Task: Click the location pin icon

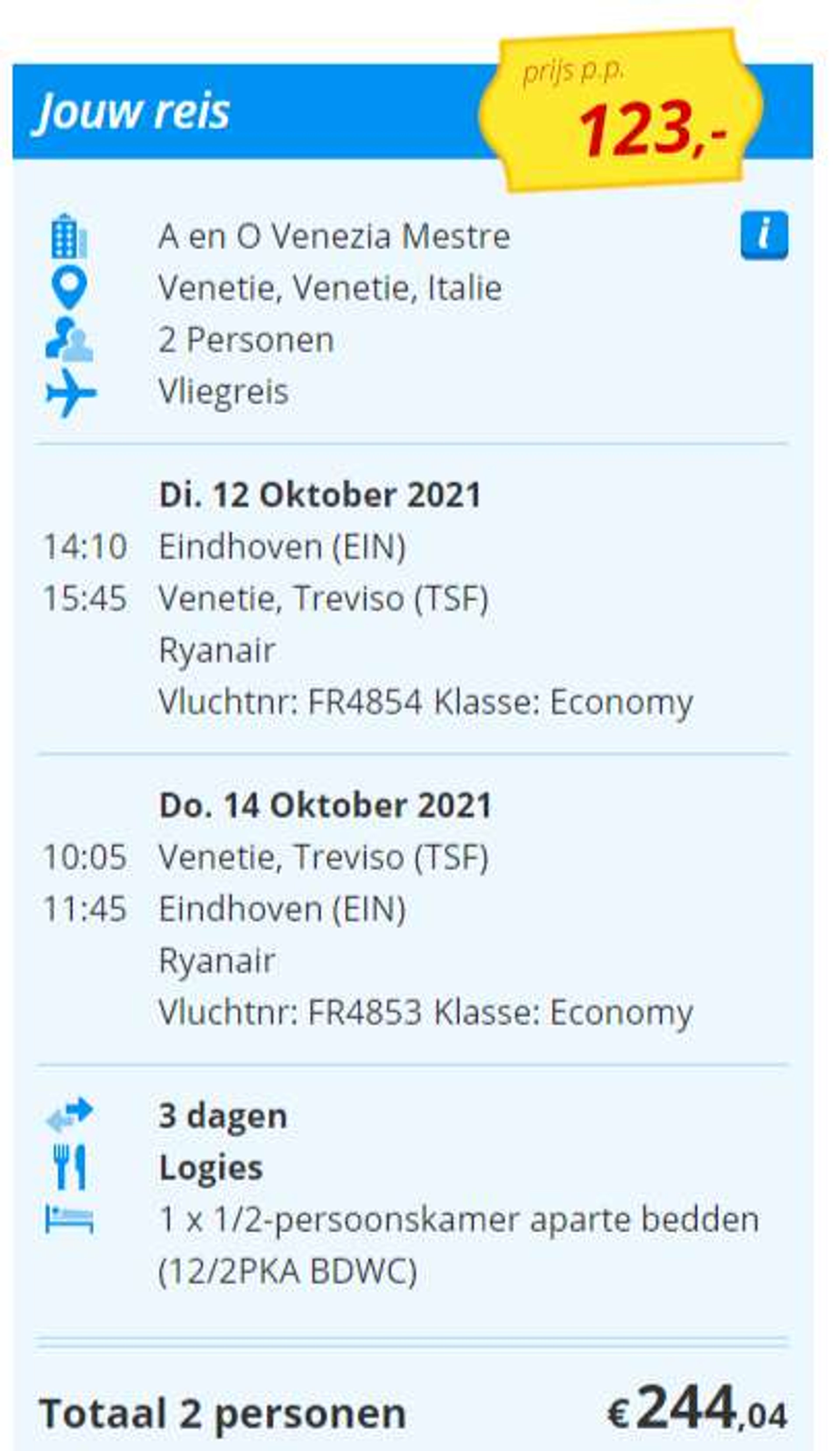Action: coord(69,288)
